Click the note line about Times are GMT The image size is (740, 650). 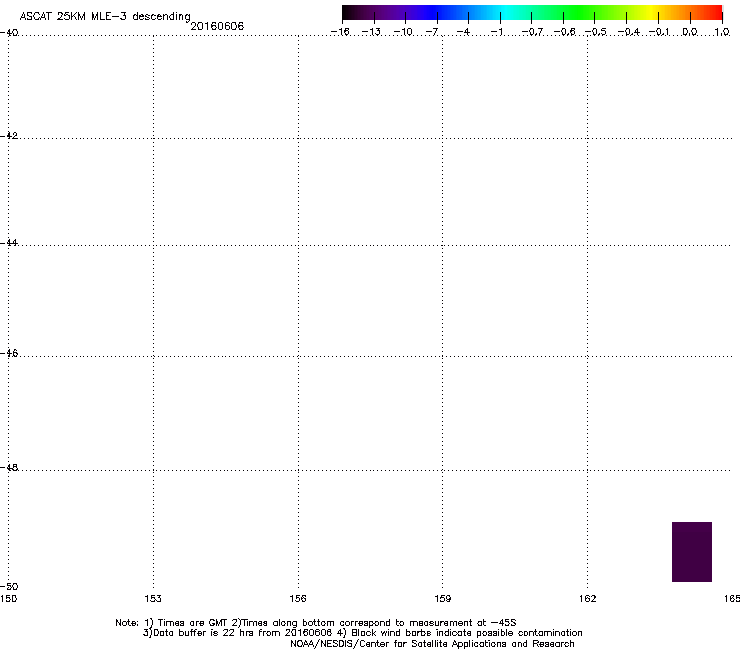tap(316, 623)
